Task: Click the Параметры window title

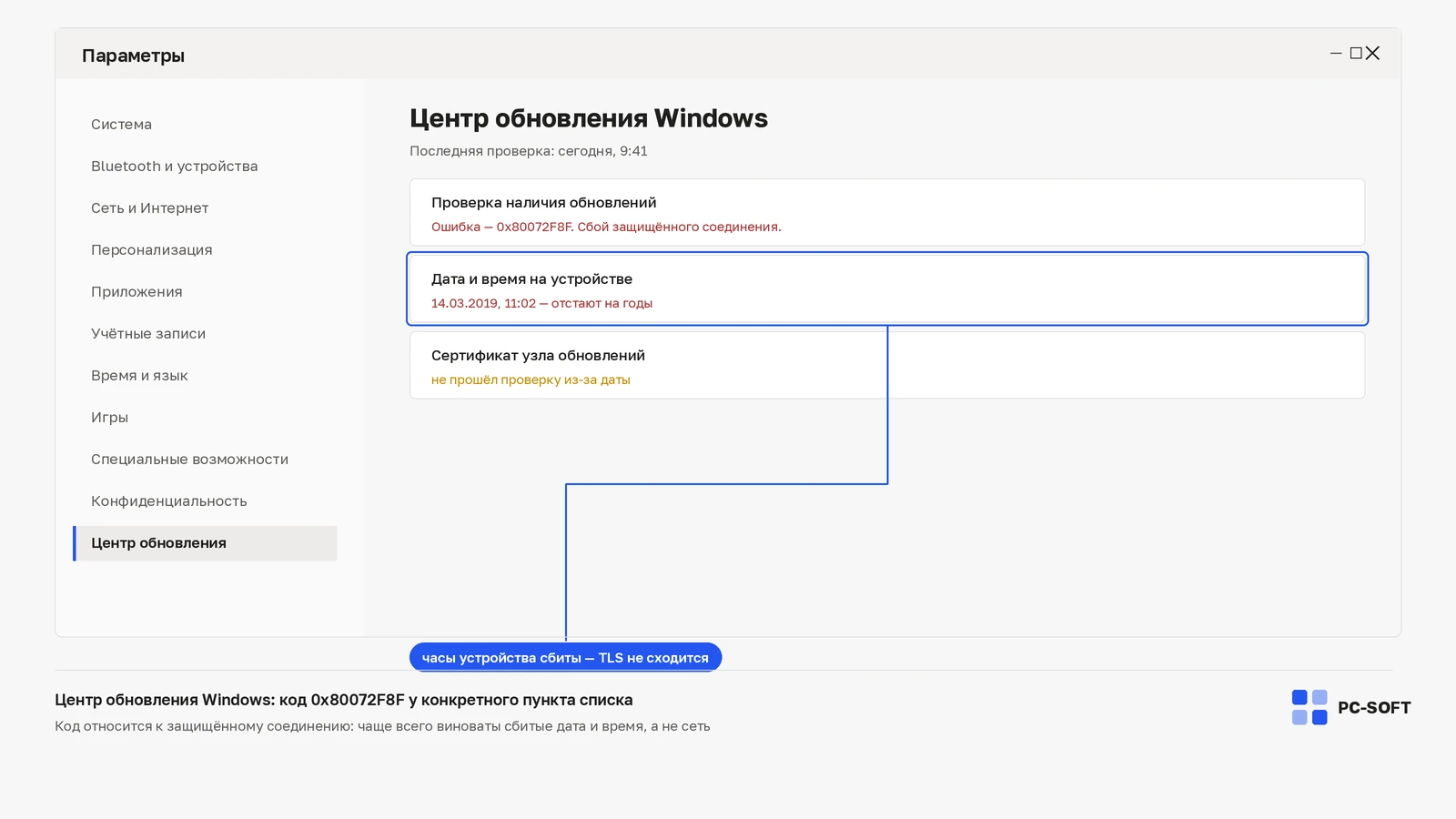Action: pyautogui.click(x=133, y=56)
